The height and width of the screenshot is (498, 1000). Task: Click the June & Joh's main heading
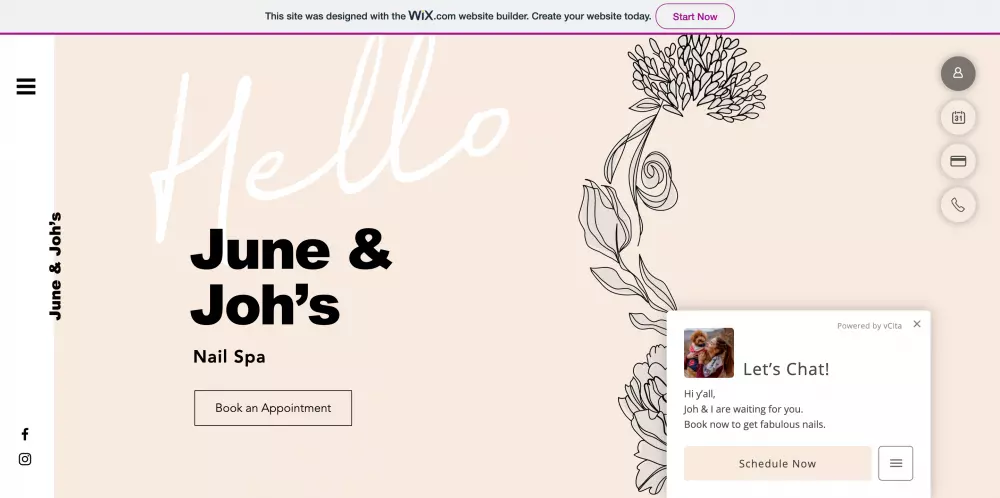tap(291, 277)
